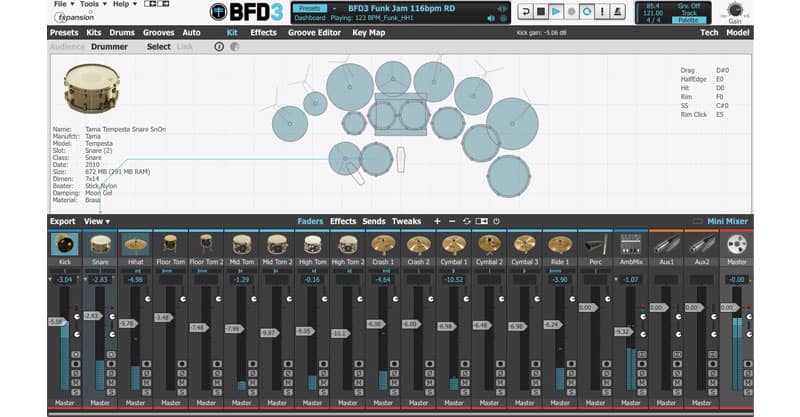Open the Key Map tab
800x417 pixels.
click(368, 33)
